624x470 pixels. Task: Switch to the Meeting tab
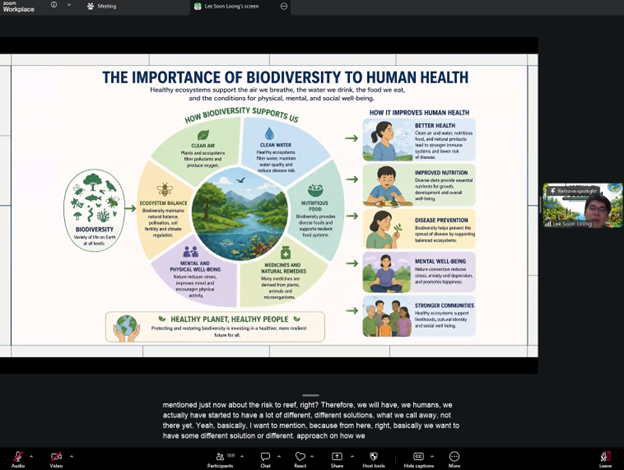(x=102, y=6)
